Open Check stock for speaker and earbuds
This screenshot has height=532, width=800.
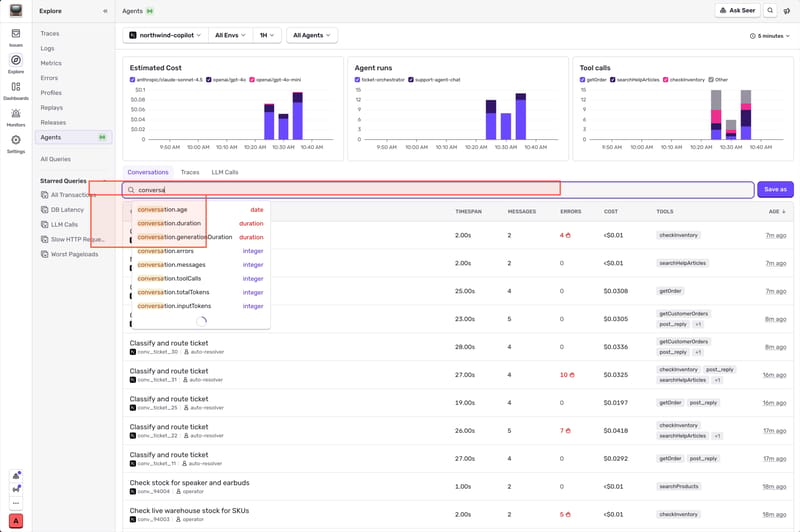189,483
